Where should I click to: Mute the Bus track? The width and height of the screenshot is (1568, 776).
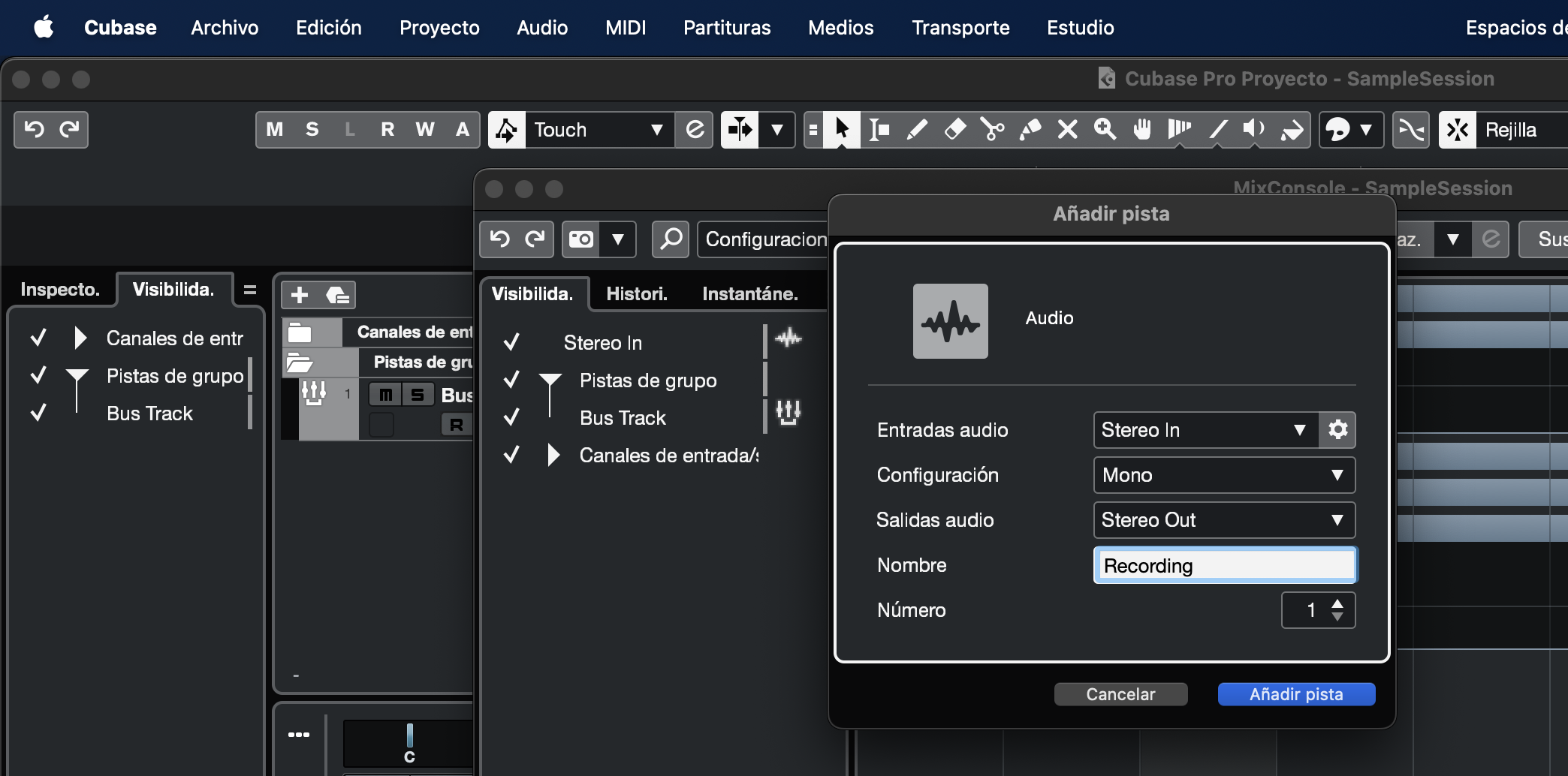click(385, 395)
